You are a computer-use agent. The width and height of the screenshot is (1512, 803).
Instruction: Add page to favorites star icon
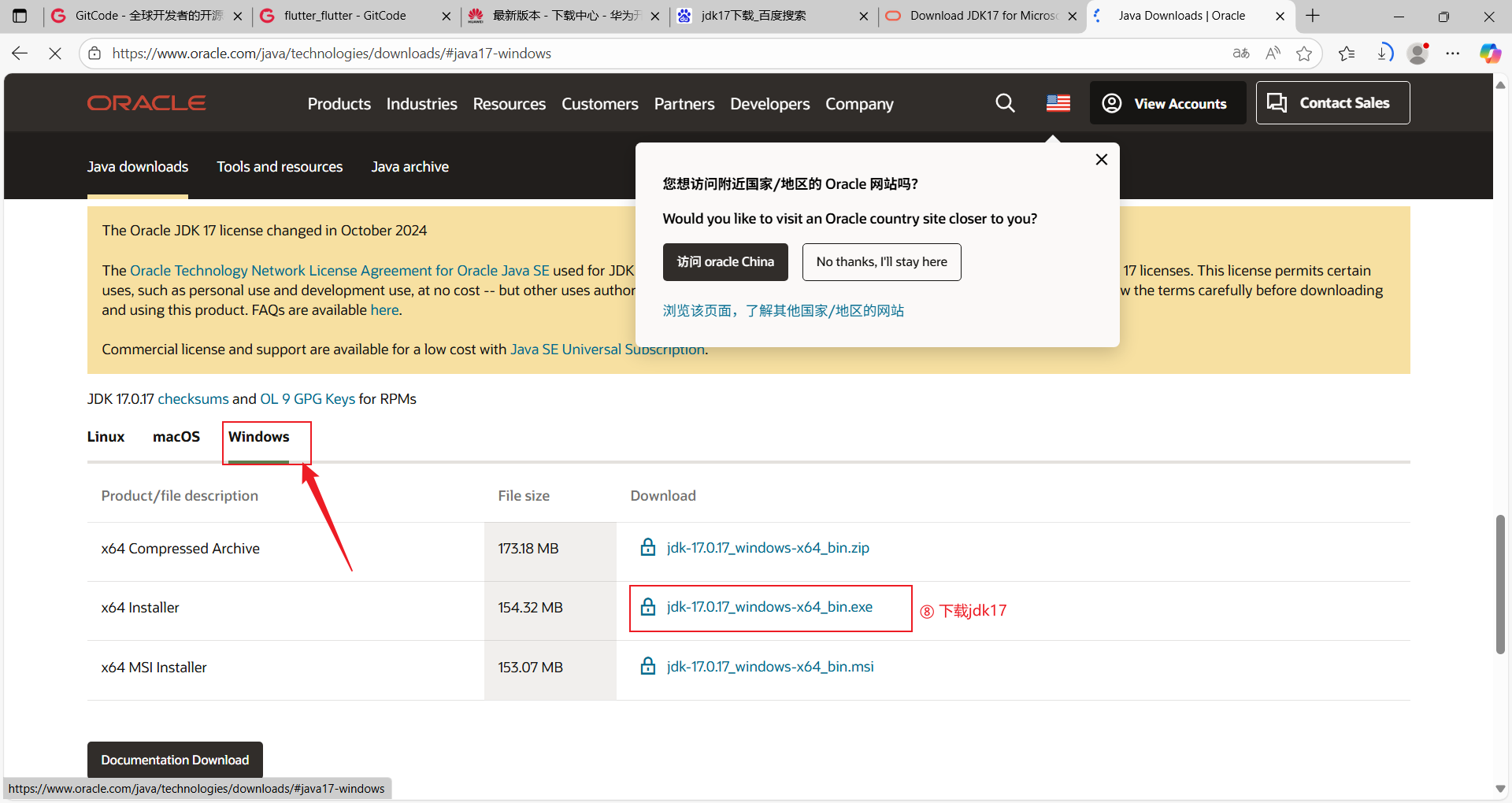tap(1304, 54)
